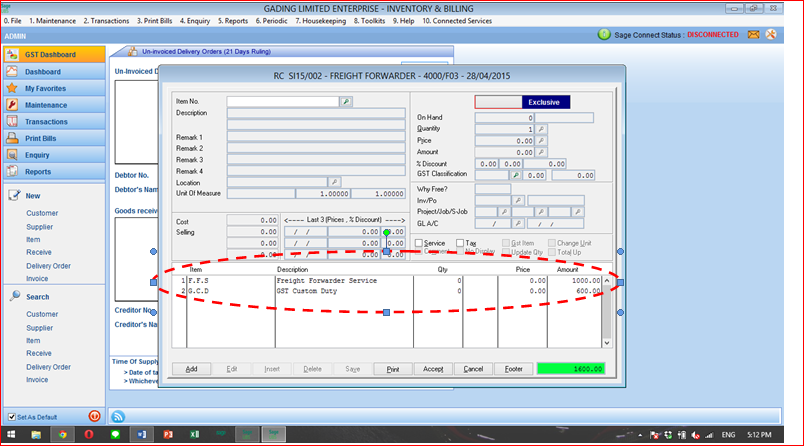The image size is (804, 446).
Task: Open Chrome from the taskbar
Action: 63,434
